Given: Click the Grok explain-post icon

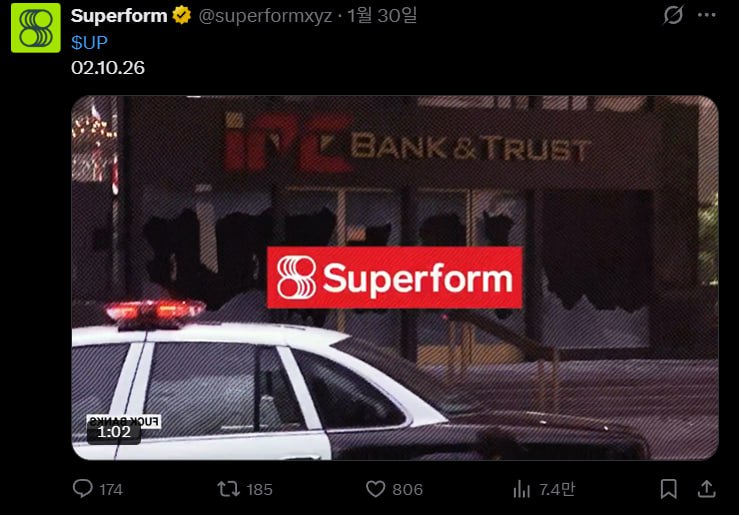Looking at the screenshot, I should (673, 15).
